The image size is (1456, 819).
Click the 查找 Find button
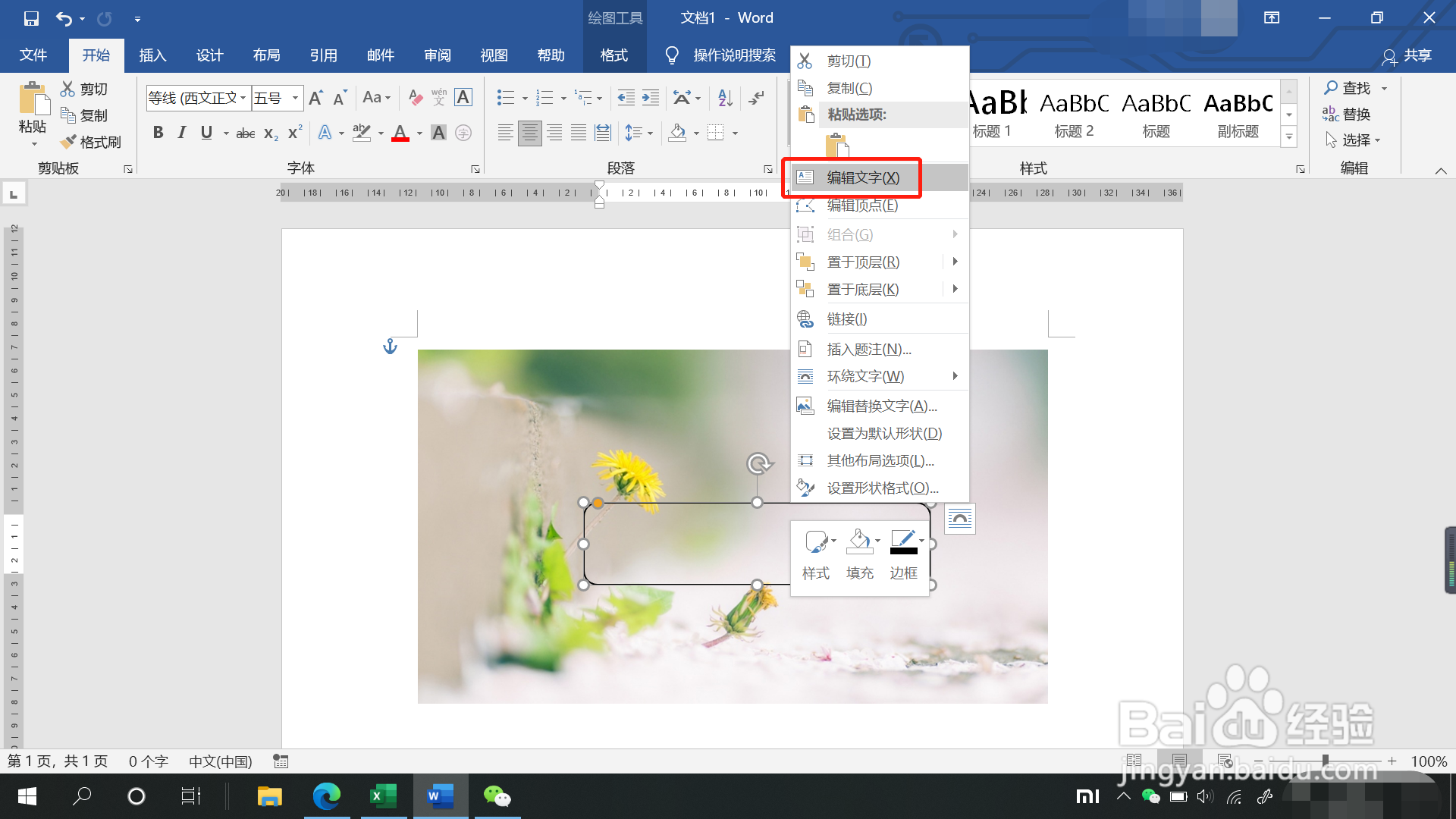[1349, 88]
